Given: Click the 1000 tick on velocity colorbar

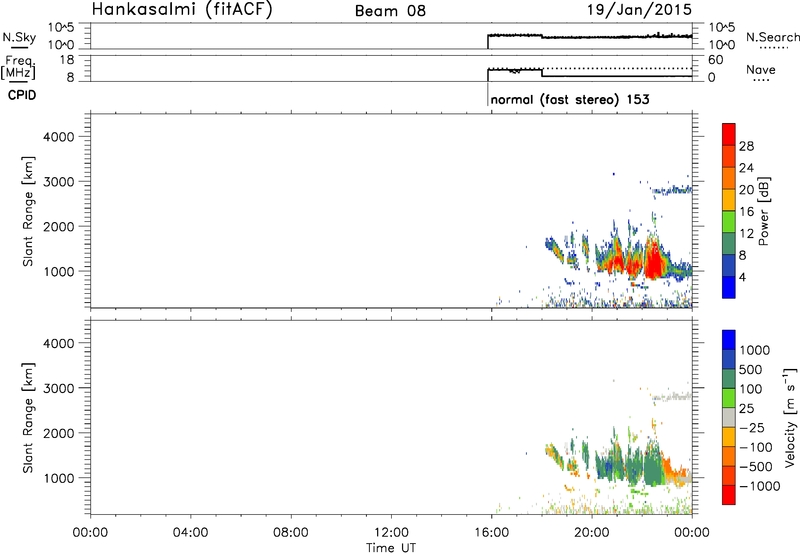Looking at the screenshot, I should (x=755, y=350).
